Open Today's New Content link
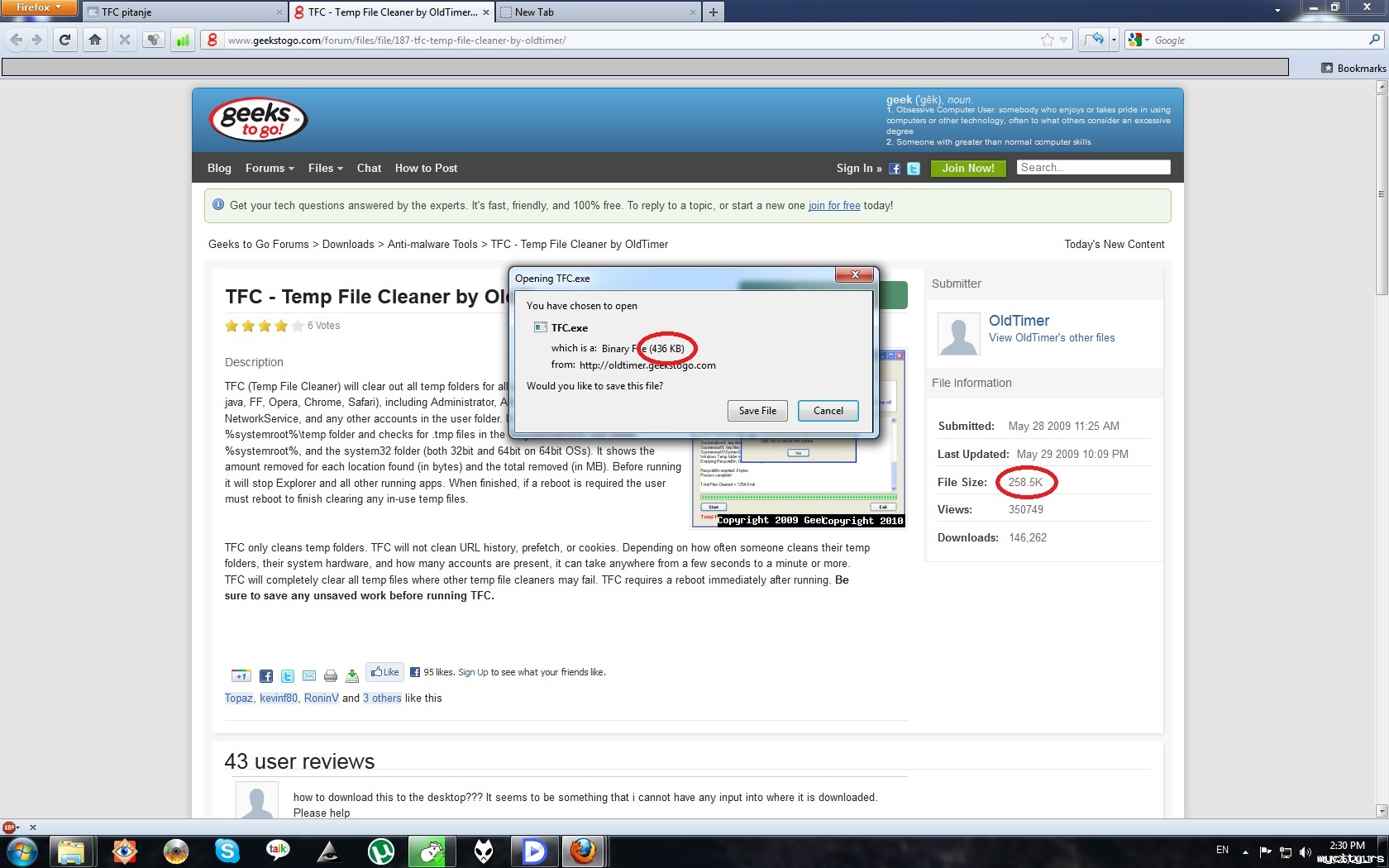This screenshot has width=1389, height=868. (x=1115, y=244)
